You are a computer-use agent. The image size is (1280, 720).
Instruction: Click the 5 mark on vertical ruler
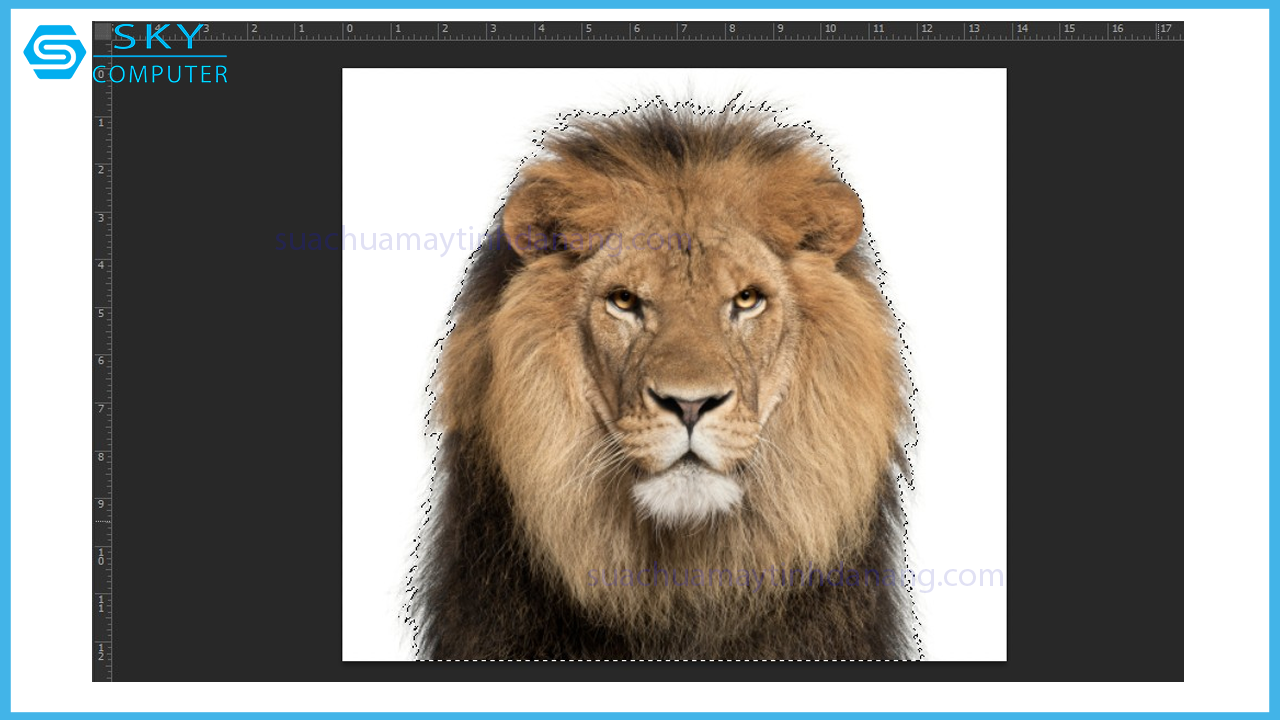[101, 313]
